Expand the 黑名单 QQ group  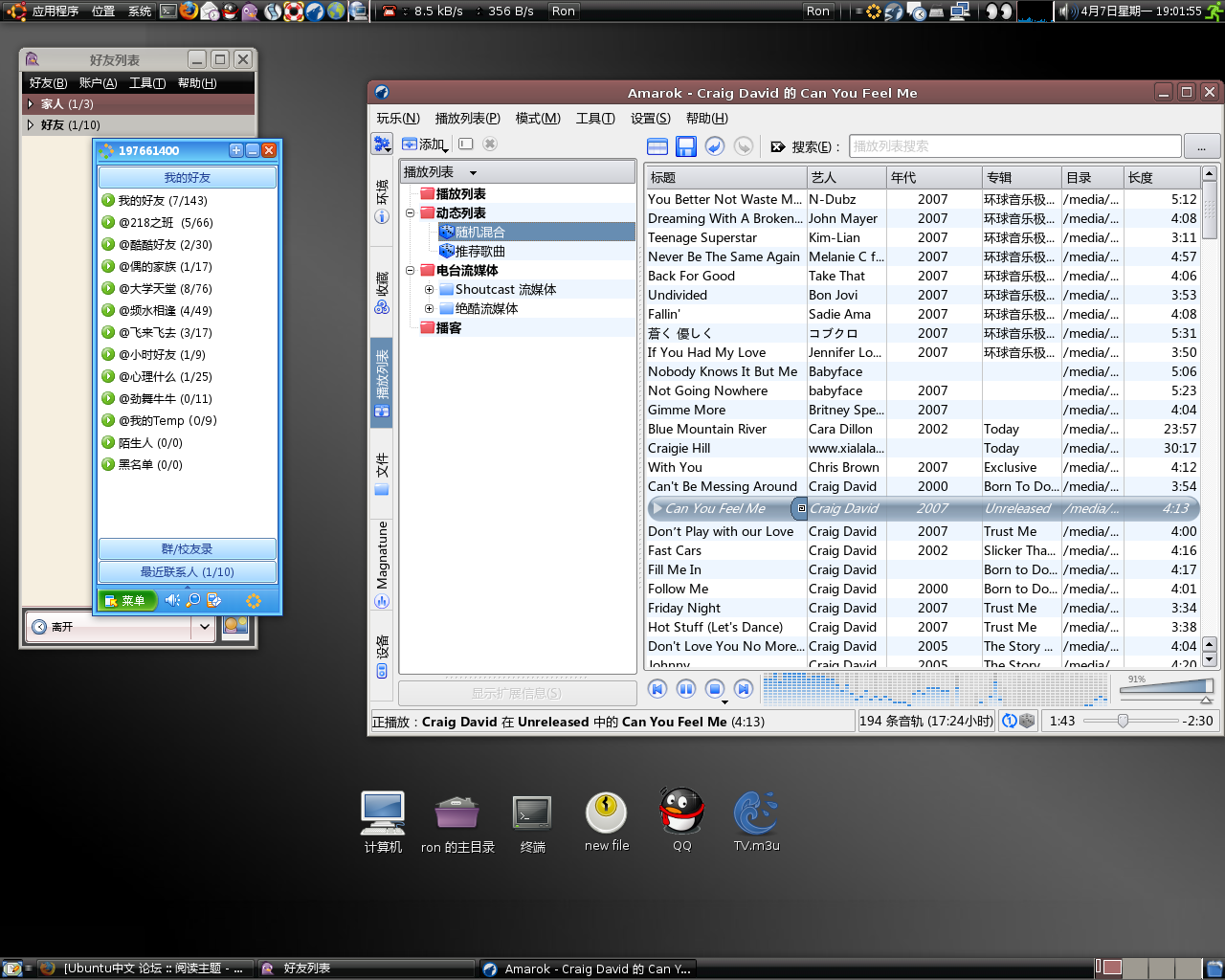tap(108, 464)
